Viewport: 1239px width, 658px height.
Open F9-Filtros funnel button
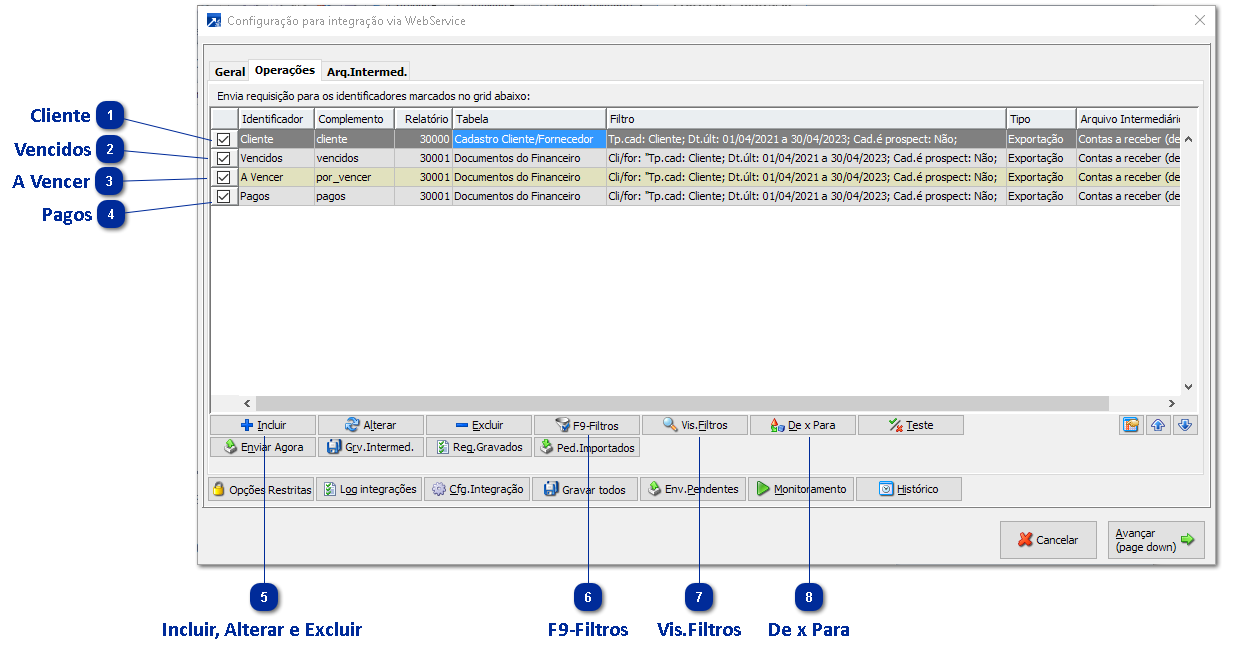pos(587,425)
